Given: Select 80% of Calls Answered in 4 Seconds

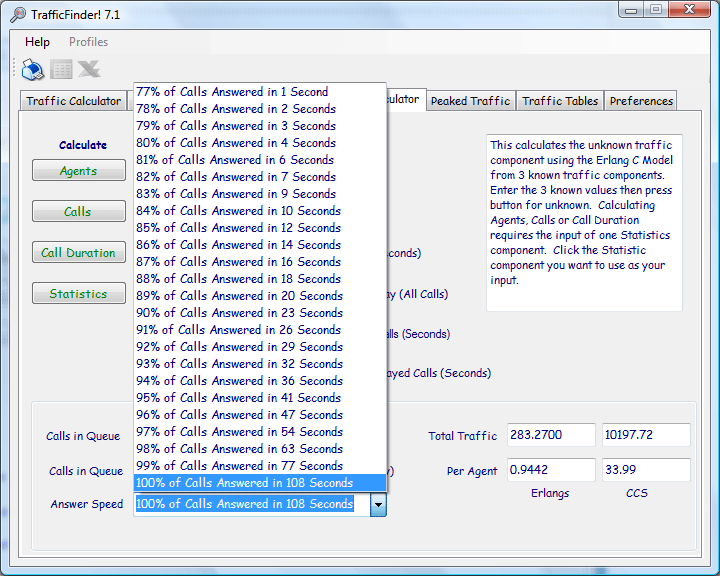Looking at the screenshot, I should [260, 143].
